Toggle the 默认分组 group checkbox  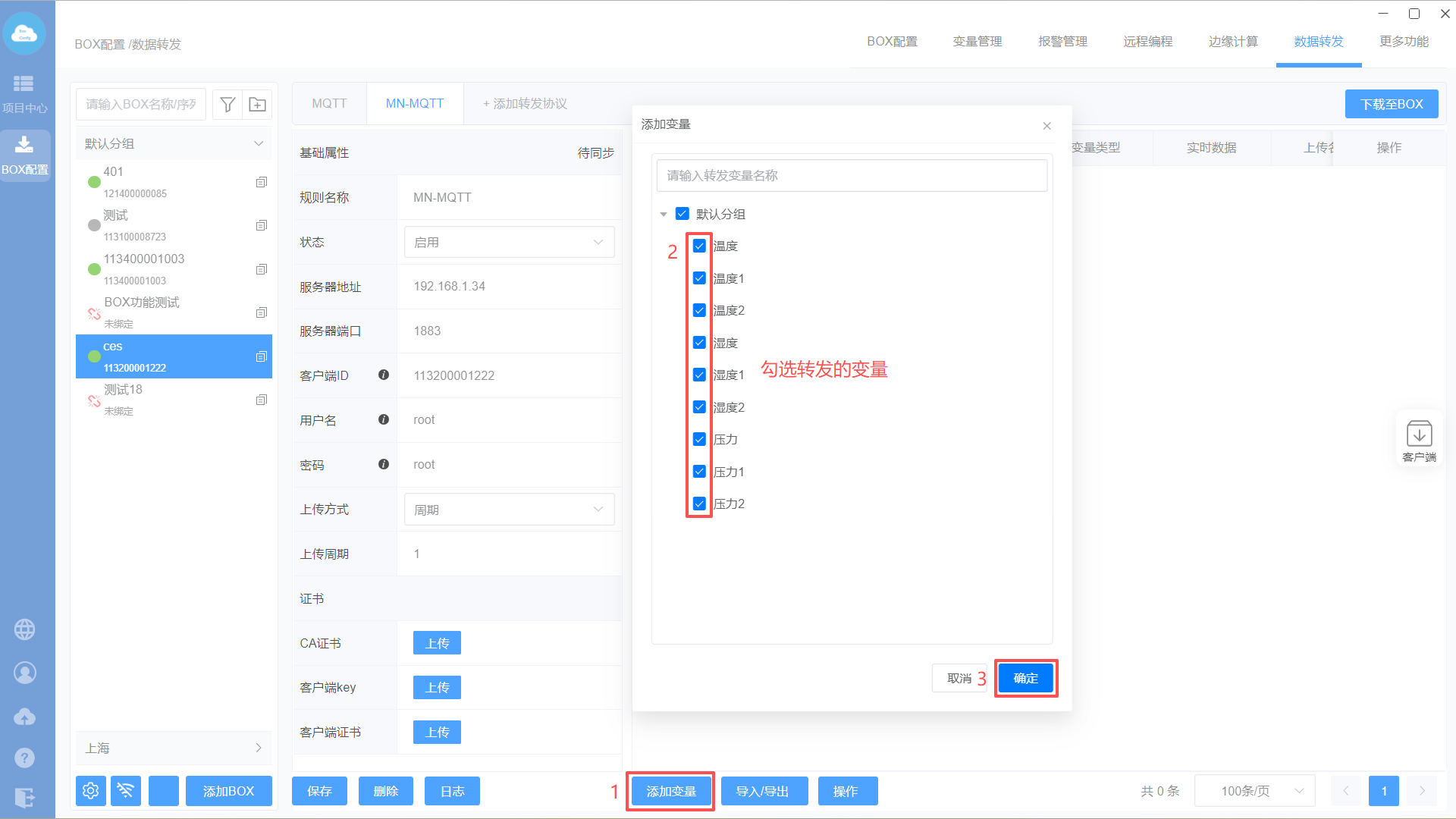click(682, 214)
